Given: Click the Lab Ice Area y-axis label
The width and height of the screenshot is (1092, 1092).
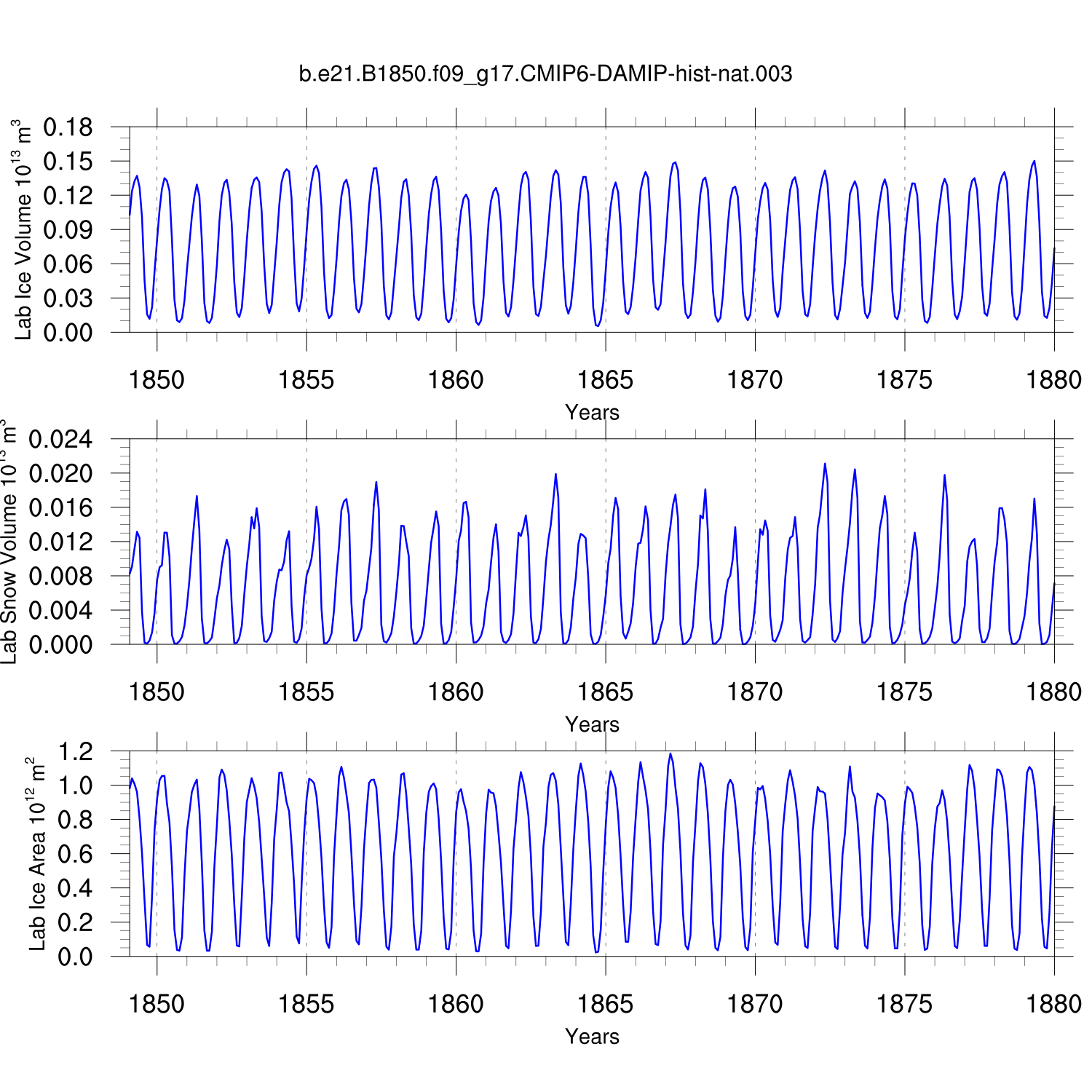Looking at the screenshot, I should click(x=36, y=854).
